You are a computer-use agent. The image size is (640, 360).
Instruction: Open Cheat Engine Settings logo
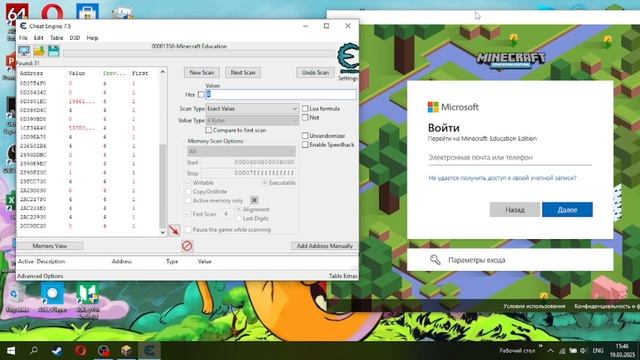(x=348, y=58)
